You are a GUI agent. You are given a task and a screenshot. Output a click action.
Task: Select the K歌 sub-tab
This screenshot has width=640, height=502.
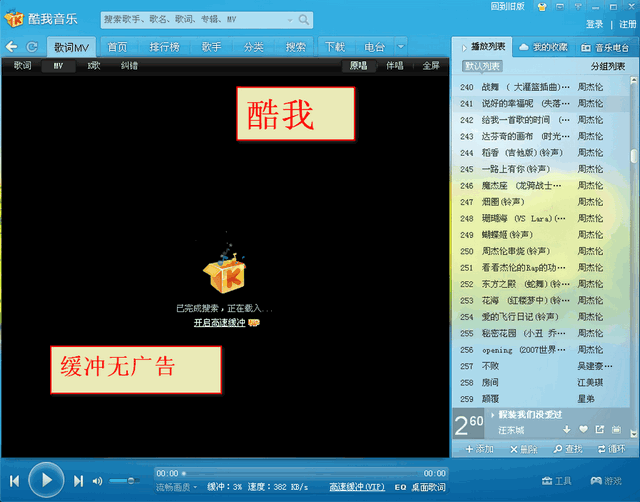pos(94,66)
